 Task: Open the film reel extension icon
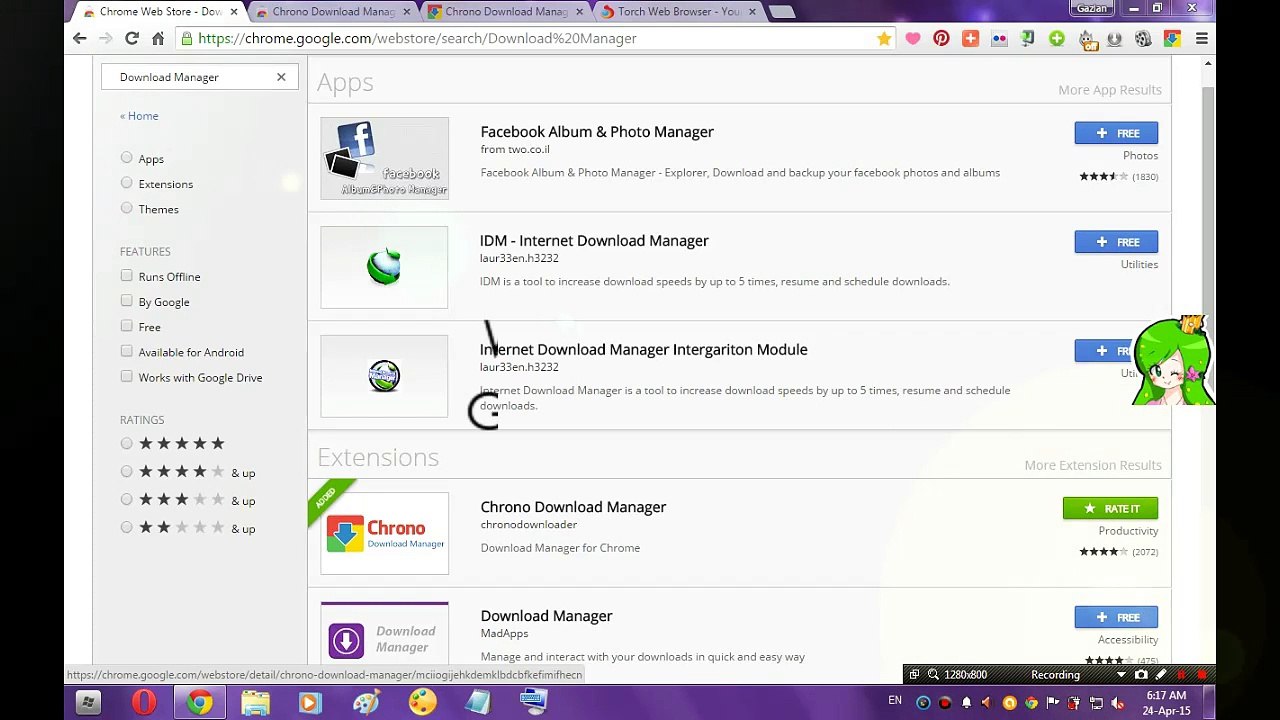(x=1143, y=38)
